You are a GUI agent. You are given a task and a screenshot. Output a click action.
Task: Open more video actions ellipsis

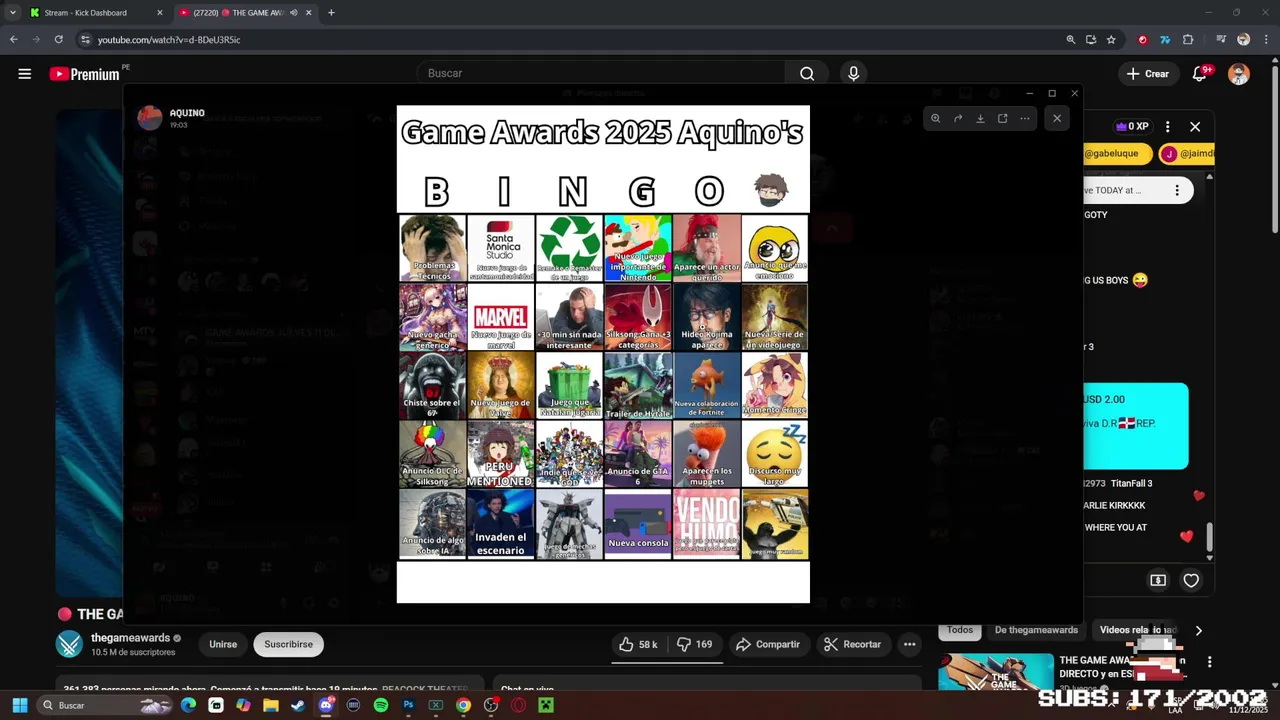pos(909,644)
